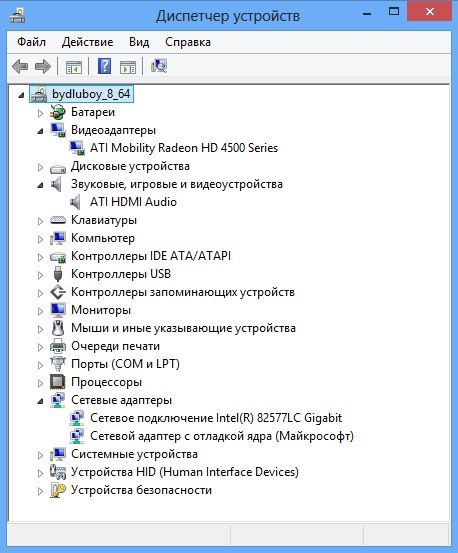Click the Контроллеры IDE ATA/ATAPI icon

click(x=58, y=257)
